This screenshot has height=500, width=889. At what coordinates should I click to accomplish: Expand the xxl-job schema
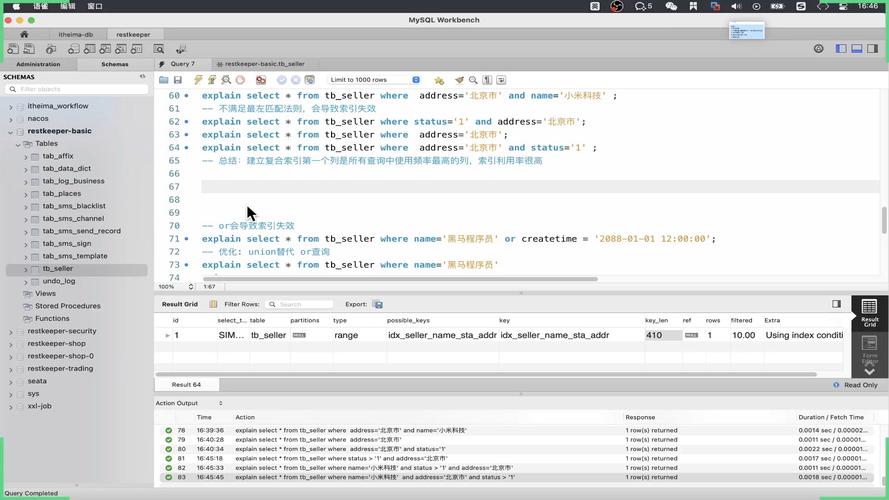click(x=11, y=406)
